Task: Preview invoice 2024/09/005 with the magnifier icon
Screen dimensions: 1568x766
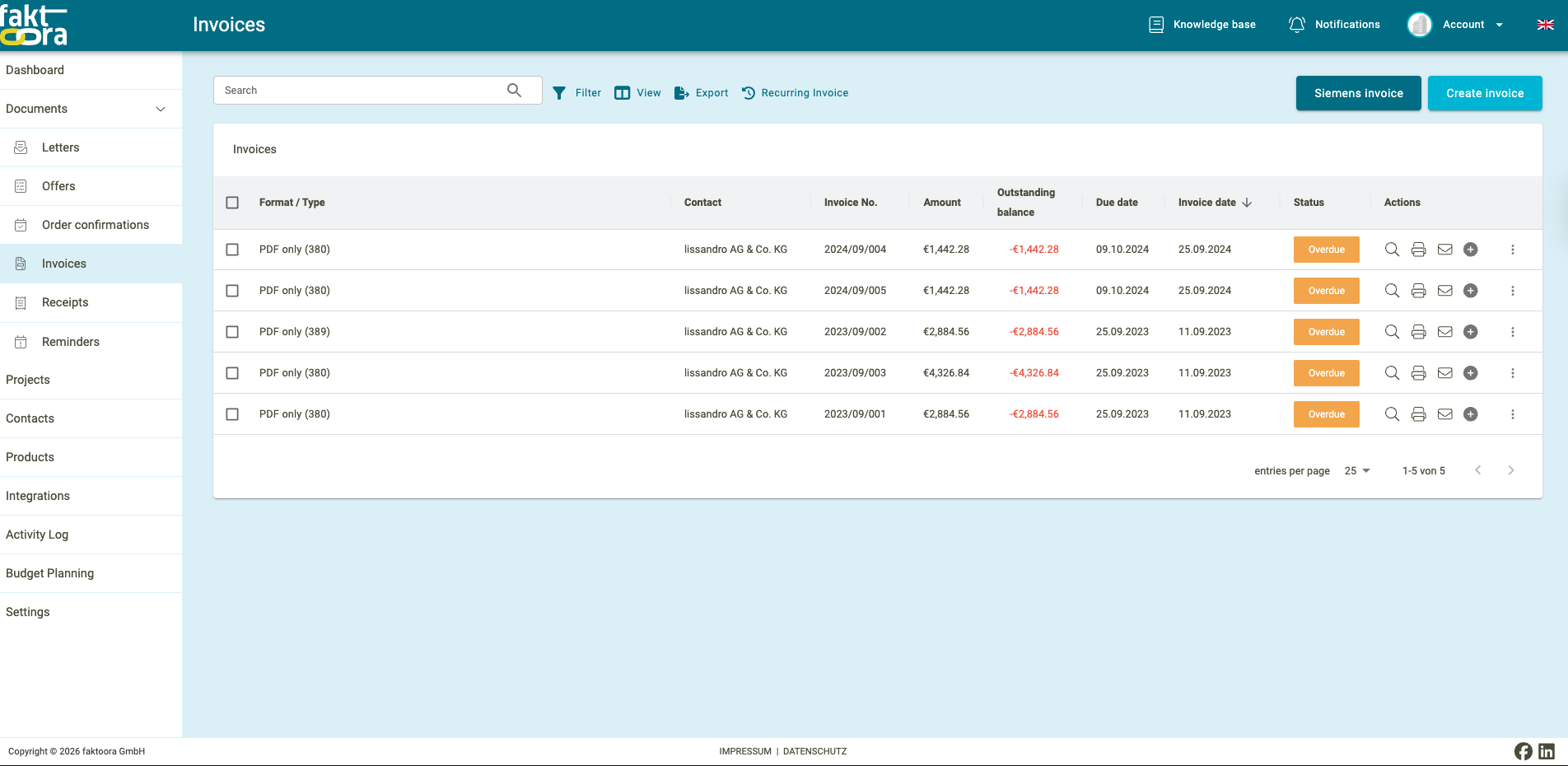Action: [x=1392, y=290]
